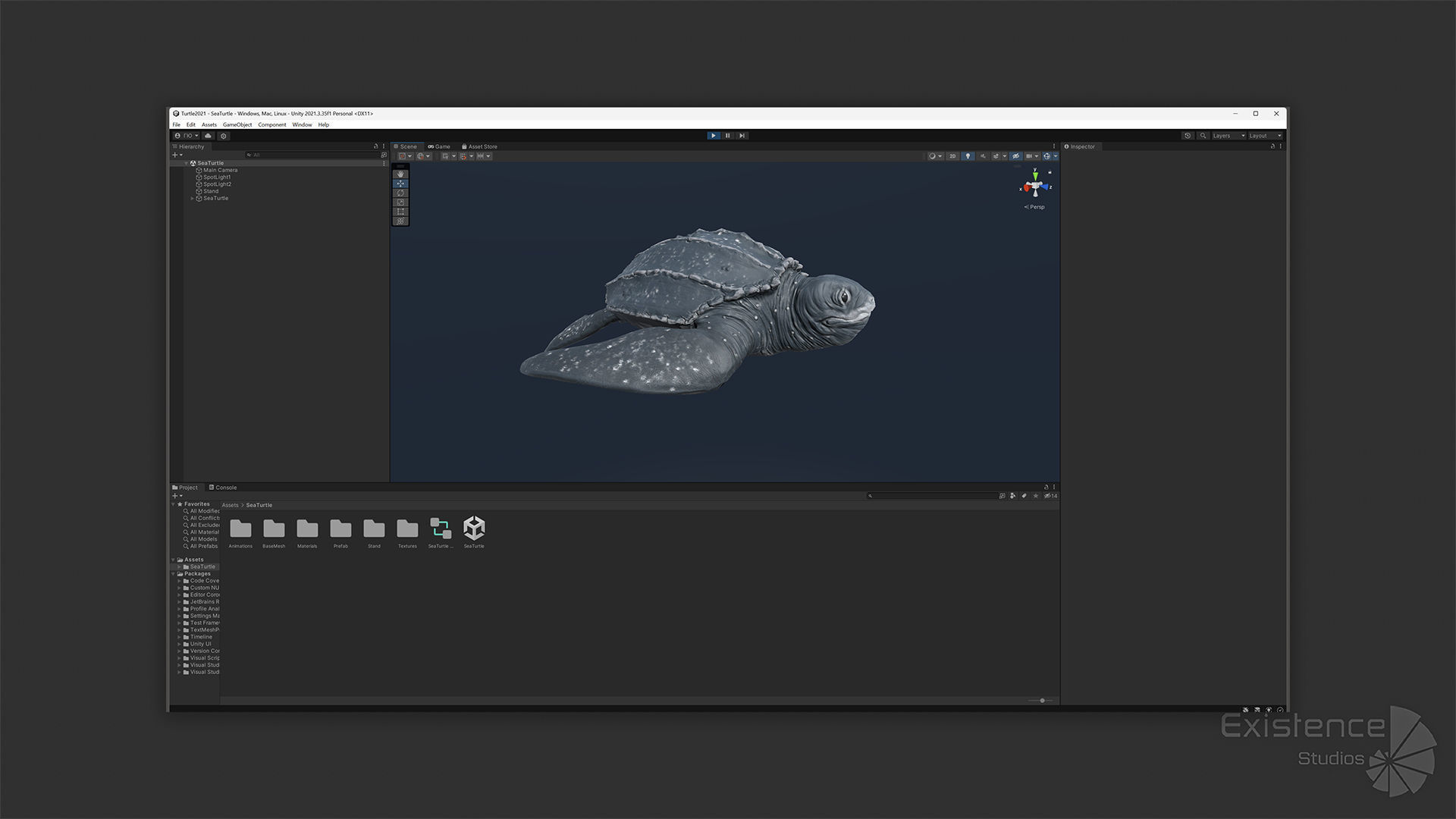
Task: Toggle 2D view mode
Action: (x=952, y=156)
